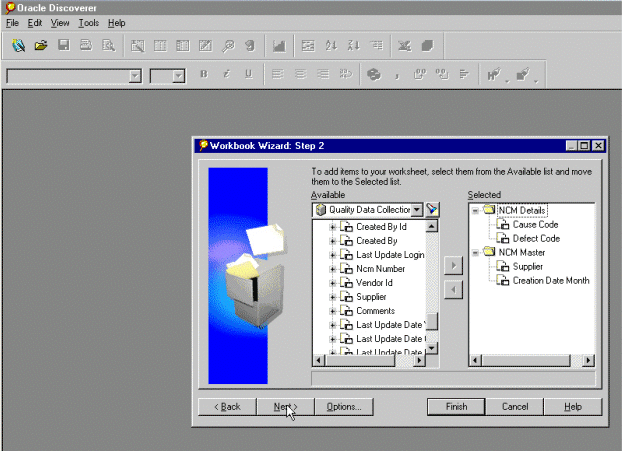The height and width of the screenshot is (452, 622).
Task: Expand the Vendor Id item
Action: point(333,283)
